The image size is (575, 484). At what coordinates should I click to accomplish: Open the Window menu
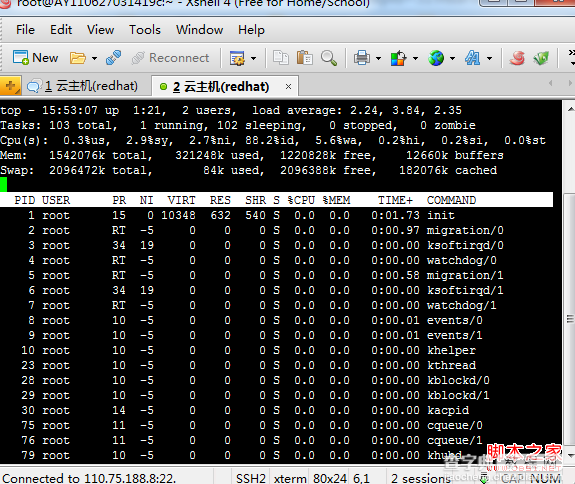point(199,30)
